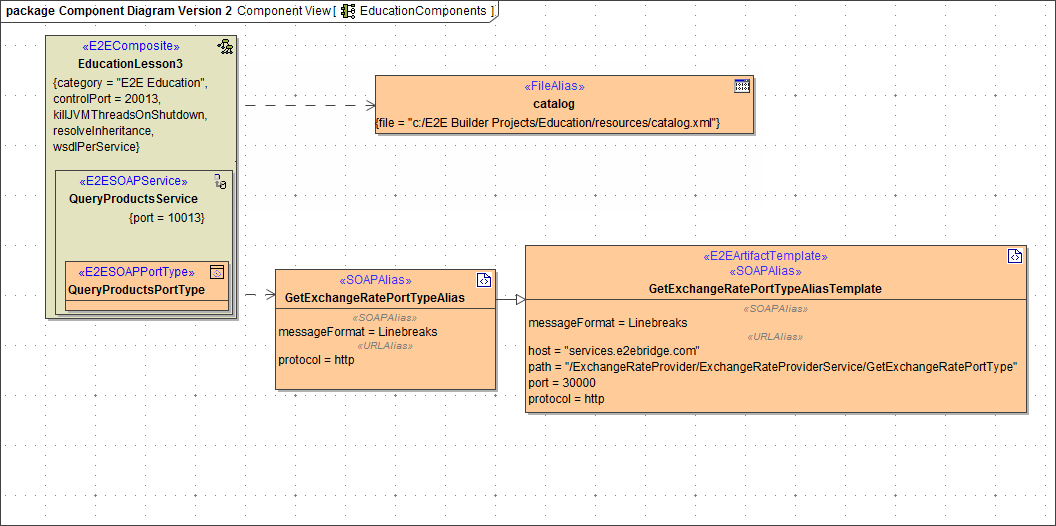Click the dashed arrow from QueryProductsPortType
Screen dimensions: 1056x526
click(x=258, y=294)
